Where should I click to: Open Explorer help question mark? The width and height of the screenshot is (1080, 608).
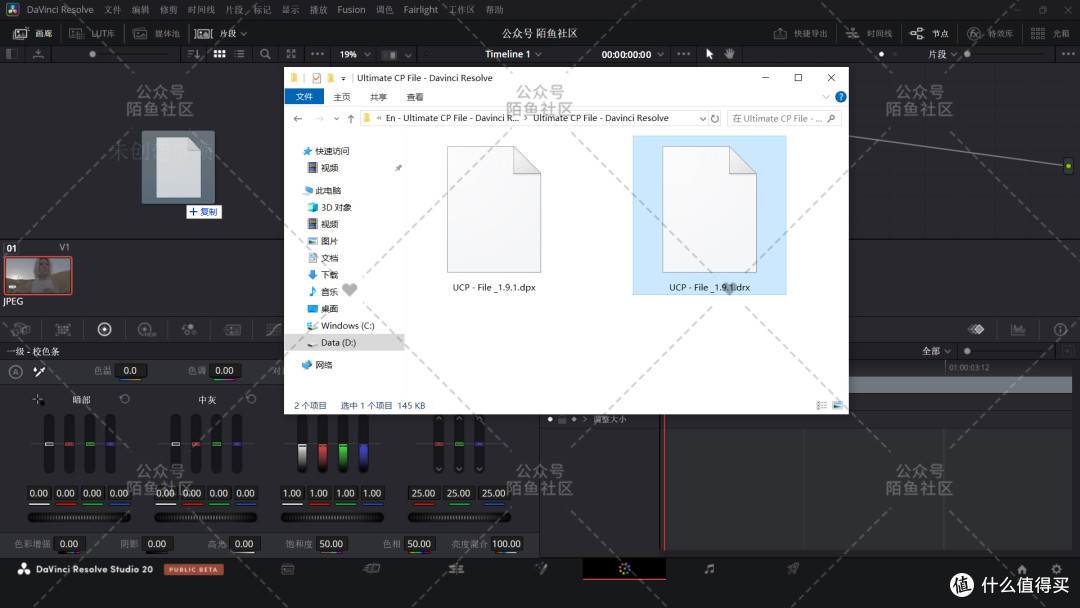(x=840, y=97)
